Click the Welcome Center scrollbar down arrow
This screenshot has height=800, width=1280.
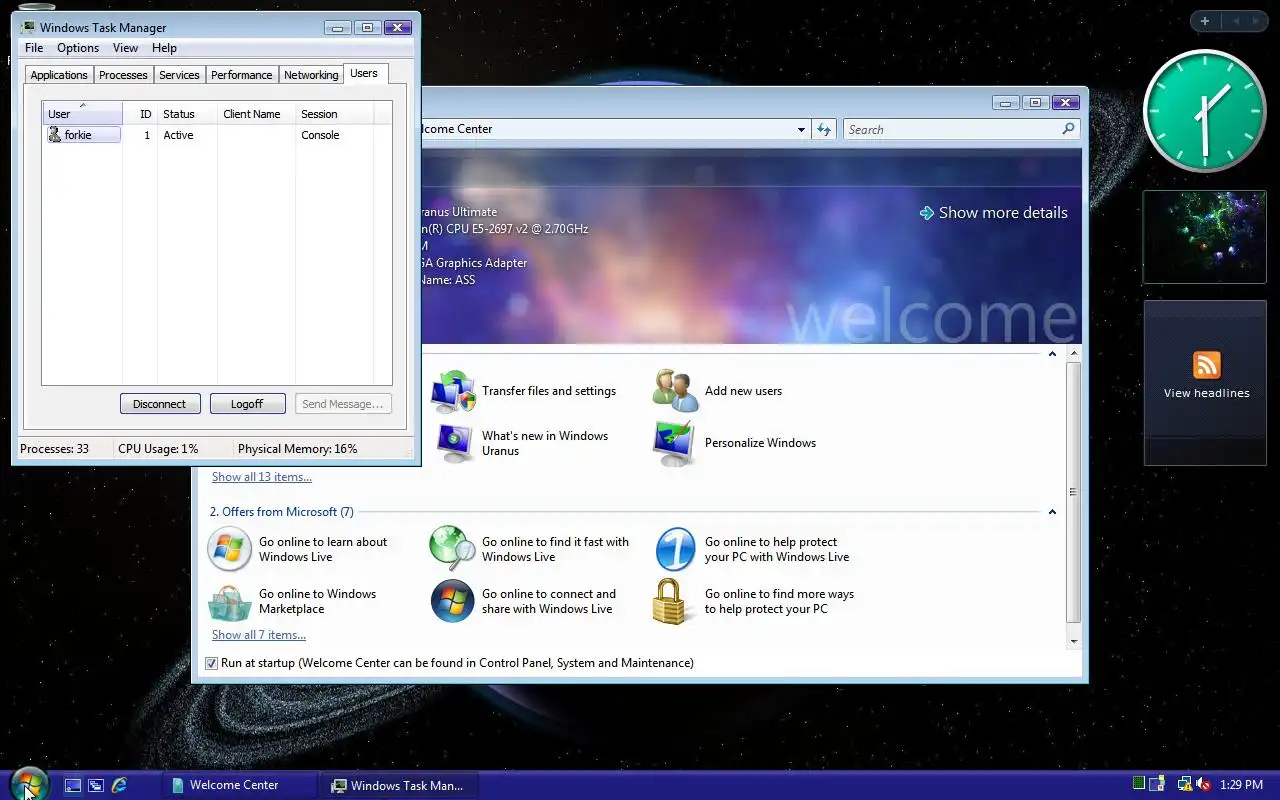pos(1074,642)
